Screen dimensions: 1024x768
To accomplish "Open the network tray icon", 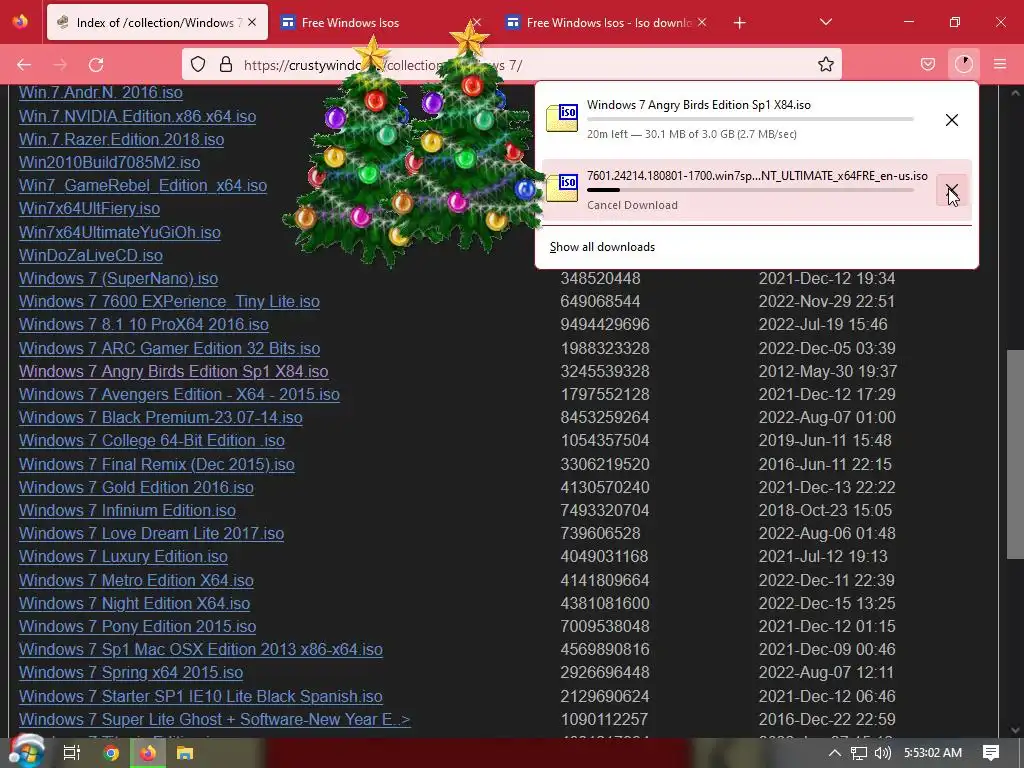I will click(x=859, y=753).
